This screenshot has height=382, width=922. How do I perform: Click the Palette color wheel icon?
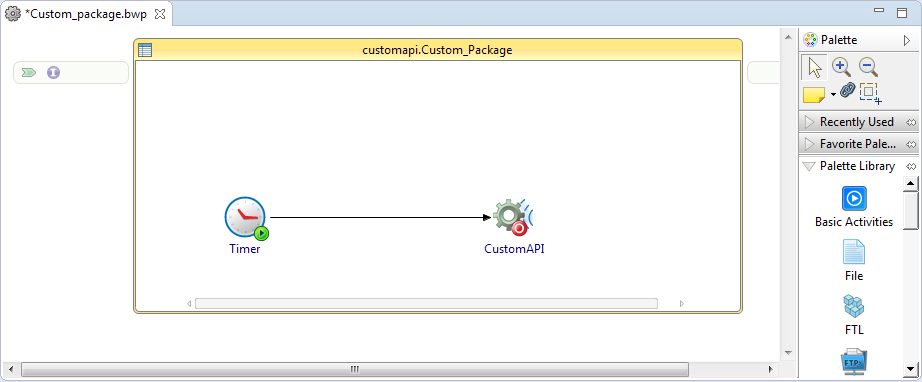(810, 40)
